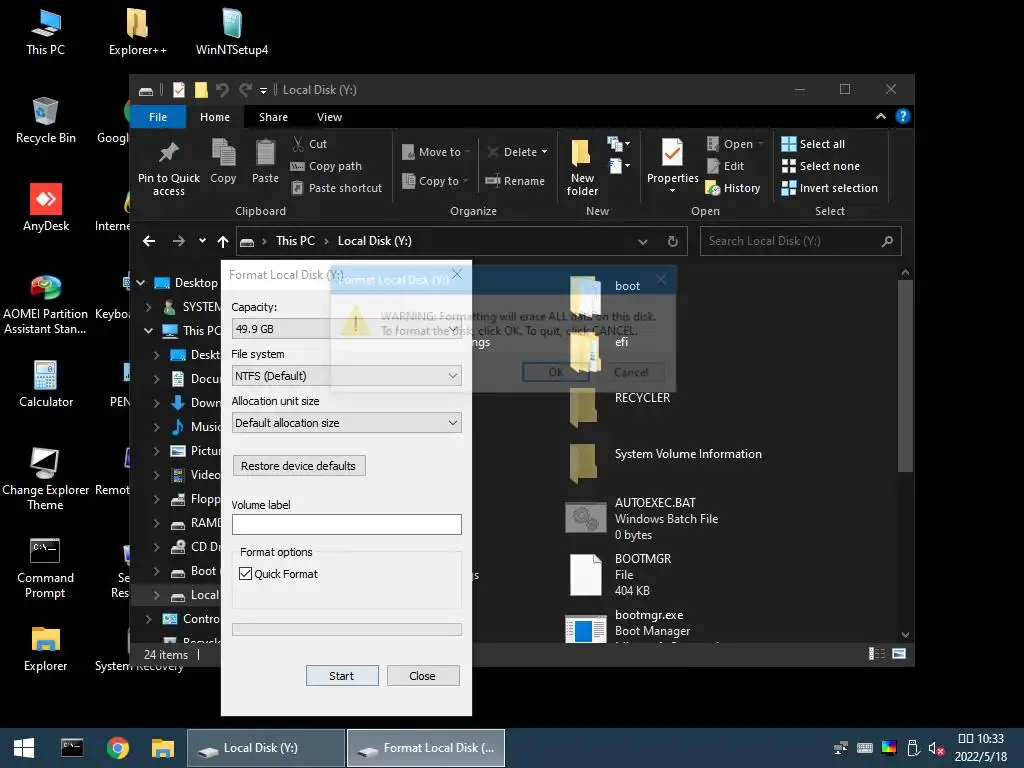
Task: Toggle the Quick Format checkbox
Action: point(246,573)
